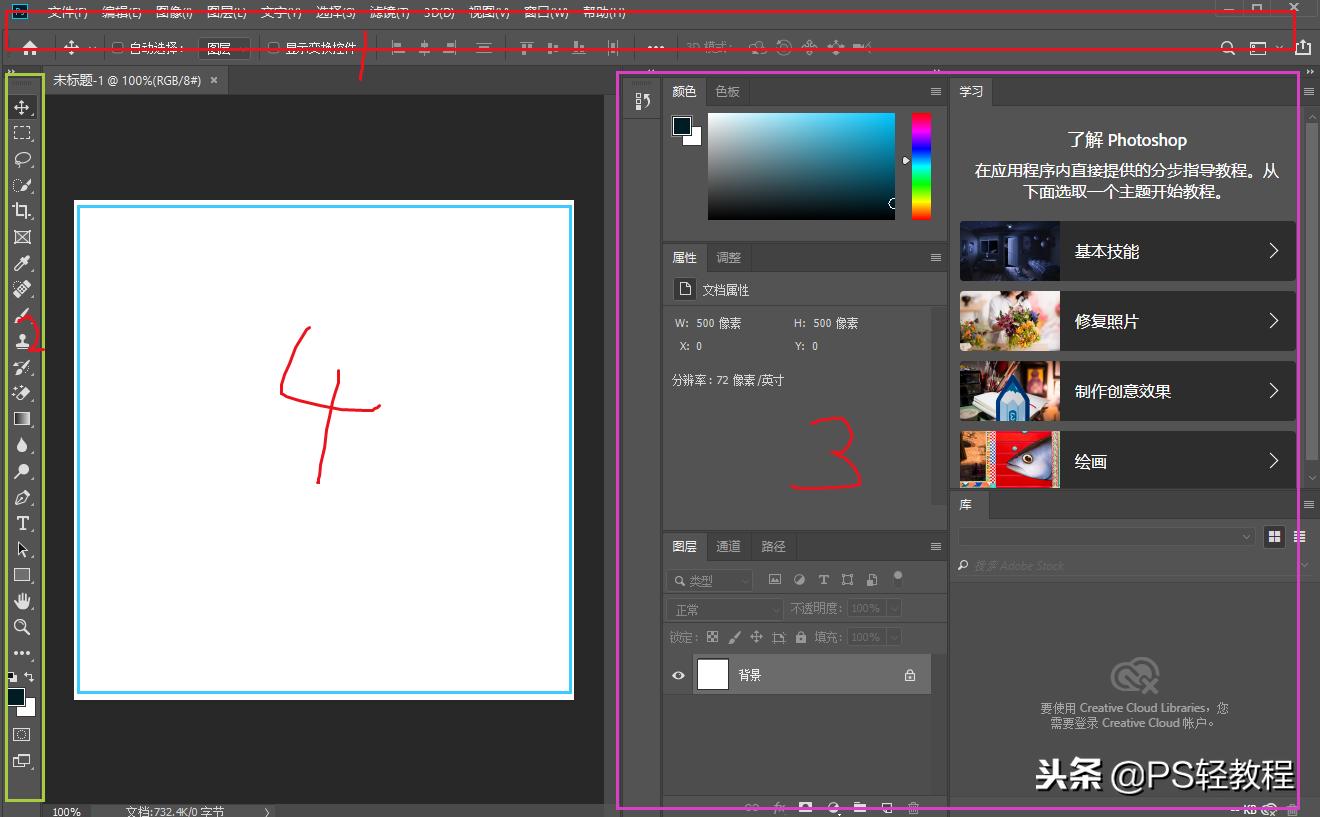This screenshot has height=817, width=1320.
Task: Open the 正常 blend mode dropdown
Action: [725, 609]
